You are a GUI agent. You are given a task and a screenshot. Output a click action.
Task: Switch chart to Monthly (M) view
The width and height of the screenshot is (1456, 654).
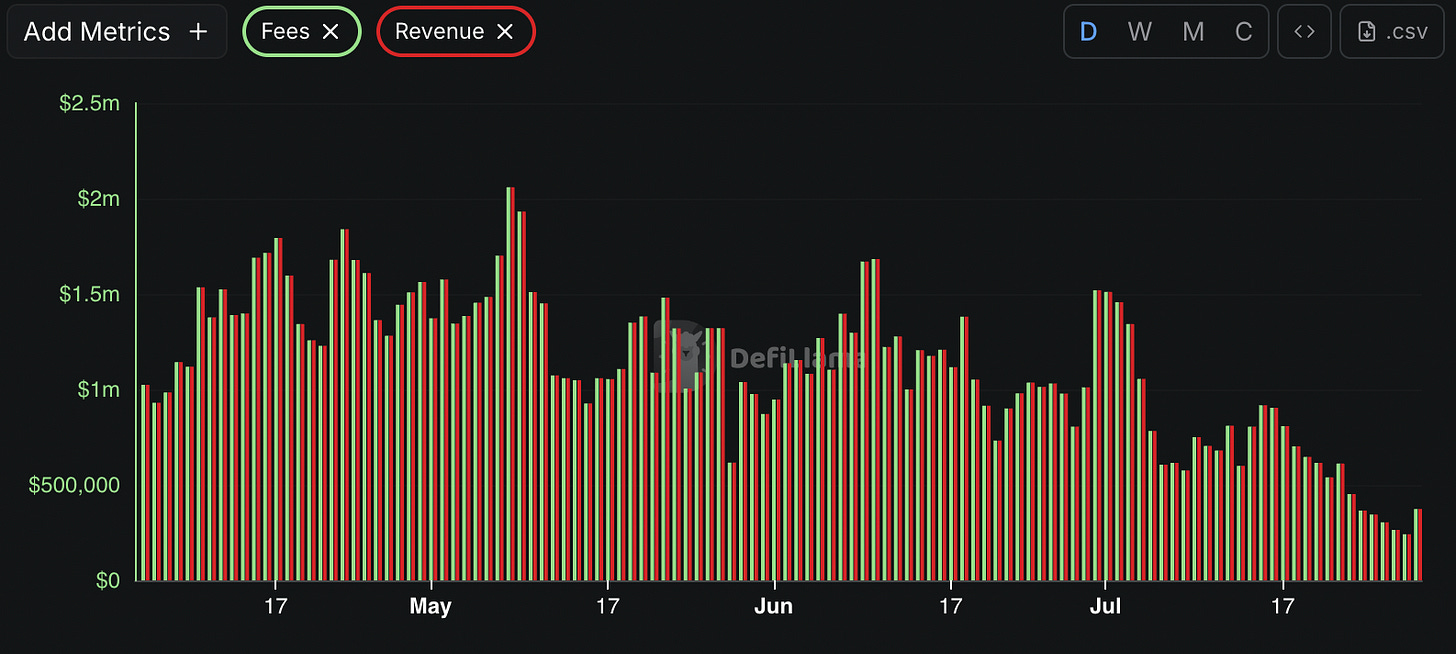[x=1193, y=32]
